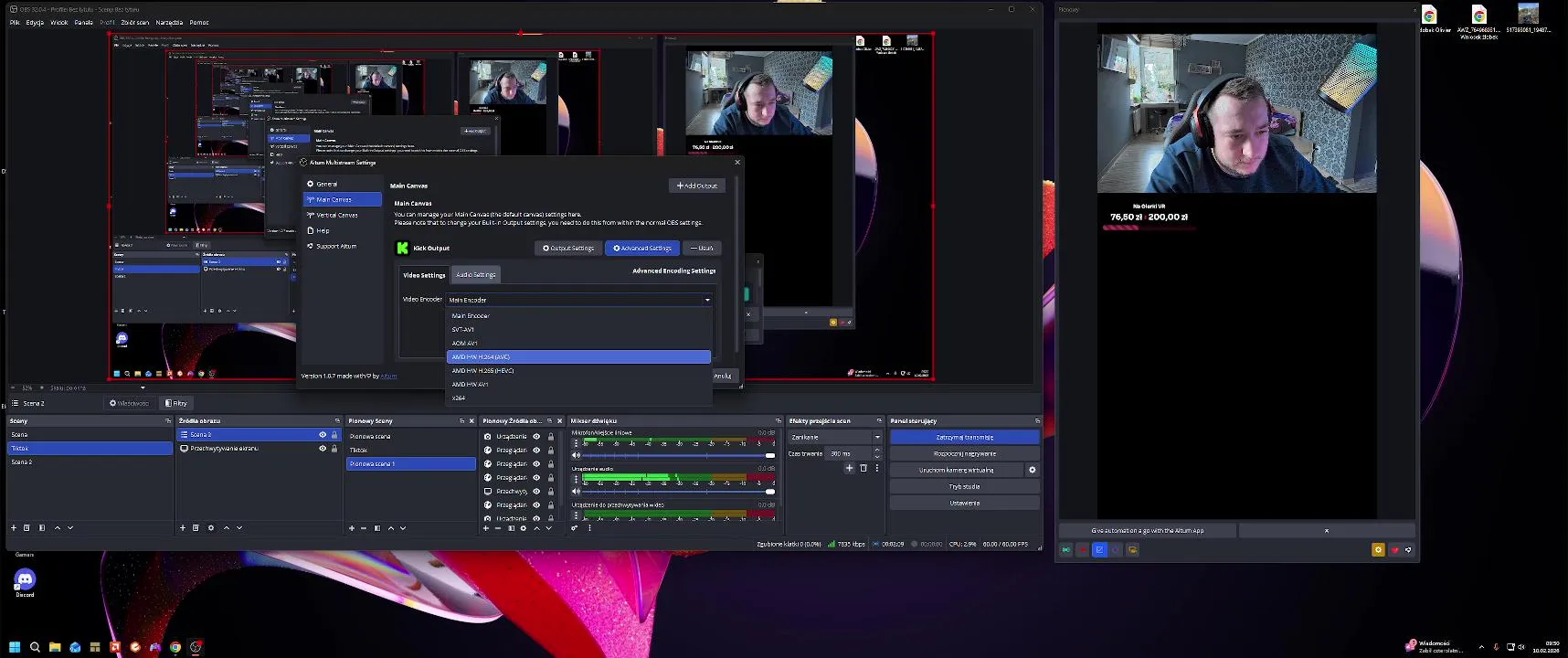Open Kick Output Settings button
The height and width of the screenshot is (658, 1568).
click(x=568, y=248)
